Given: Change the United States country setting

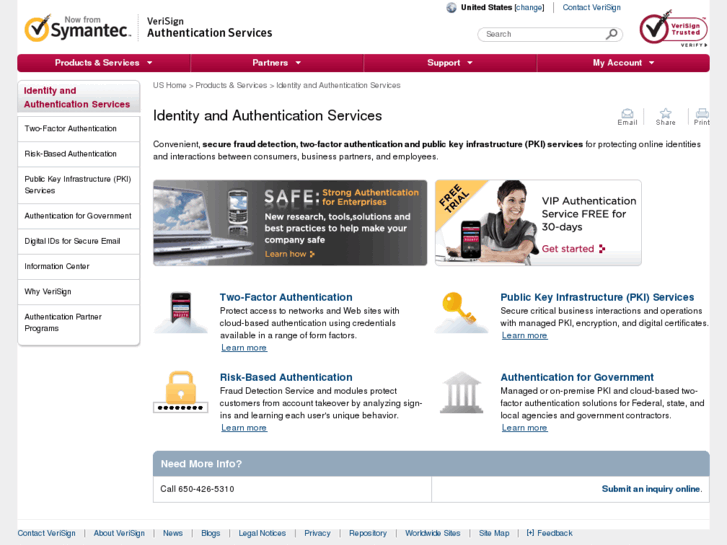Looking at the screenshot, I should coord(529,8).
